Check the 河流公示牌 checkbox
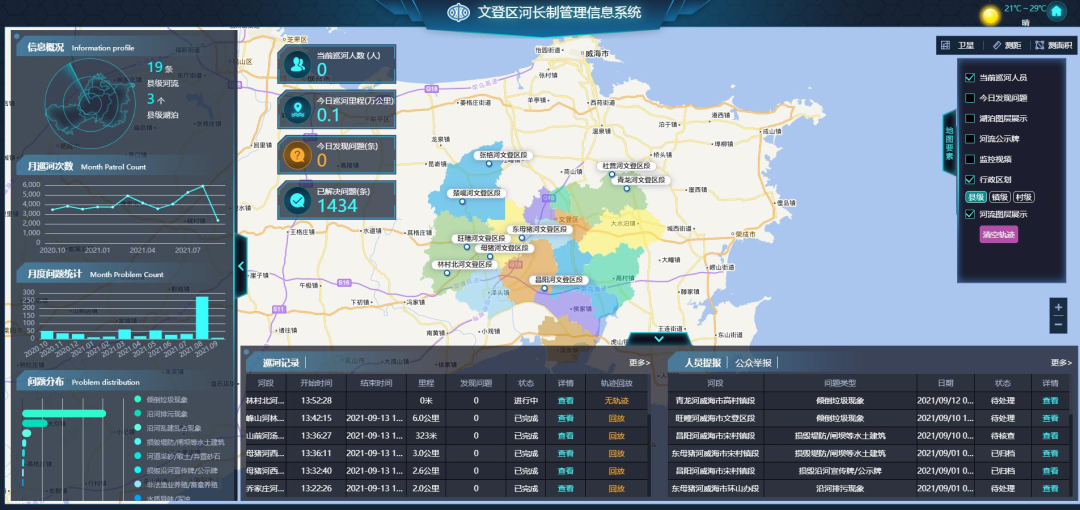 point(969,139)
